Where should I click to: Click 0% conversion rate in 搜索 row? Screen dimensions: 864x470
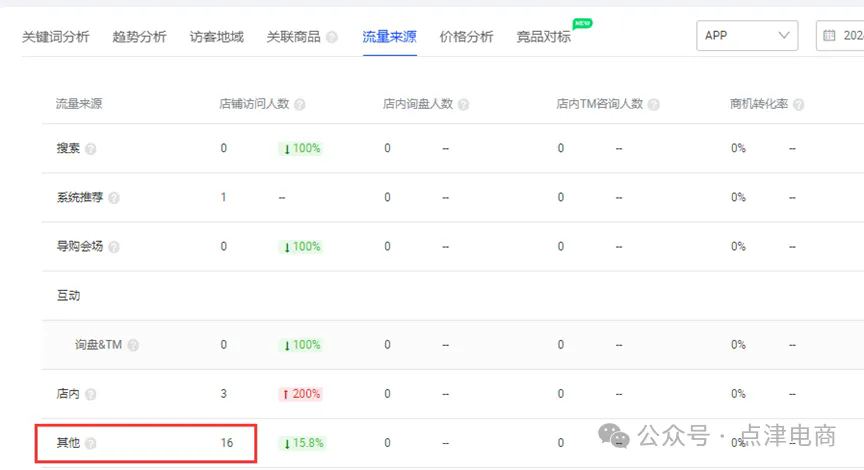[738, 148]
